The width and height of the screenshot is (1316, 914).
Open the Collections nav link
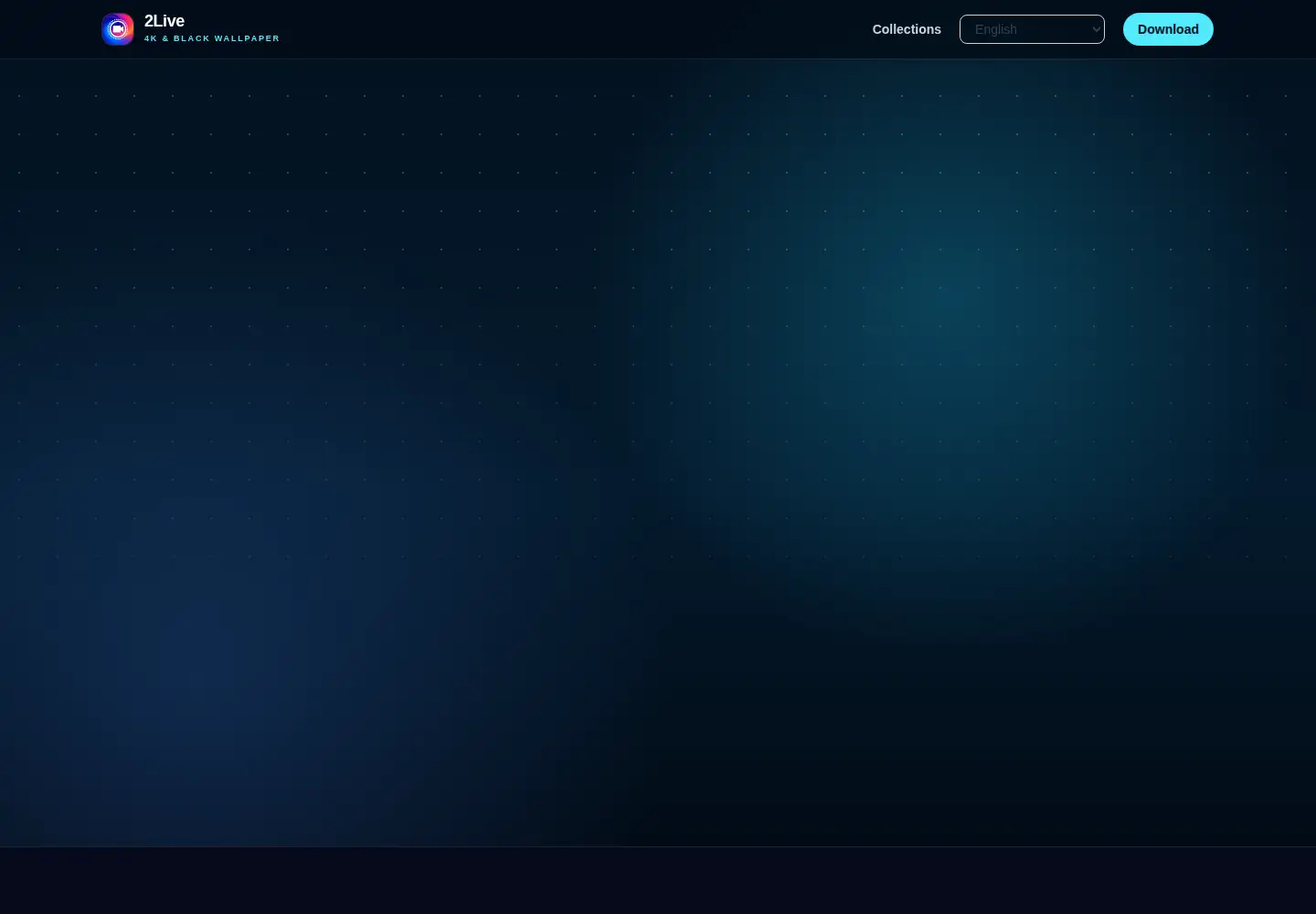point(907,29)
